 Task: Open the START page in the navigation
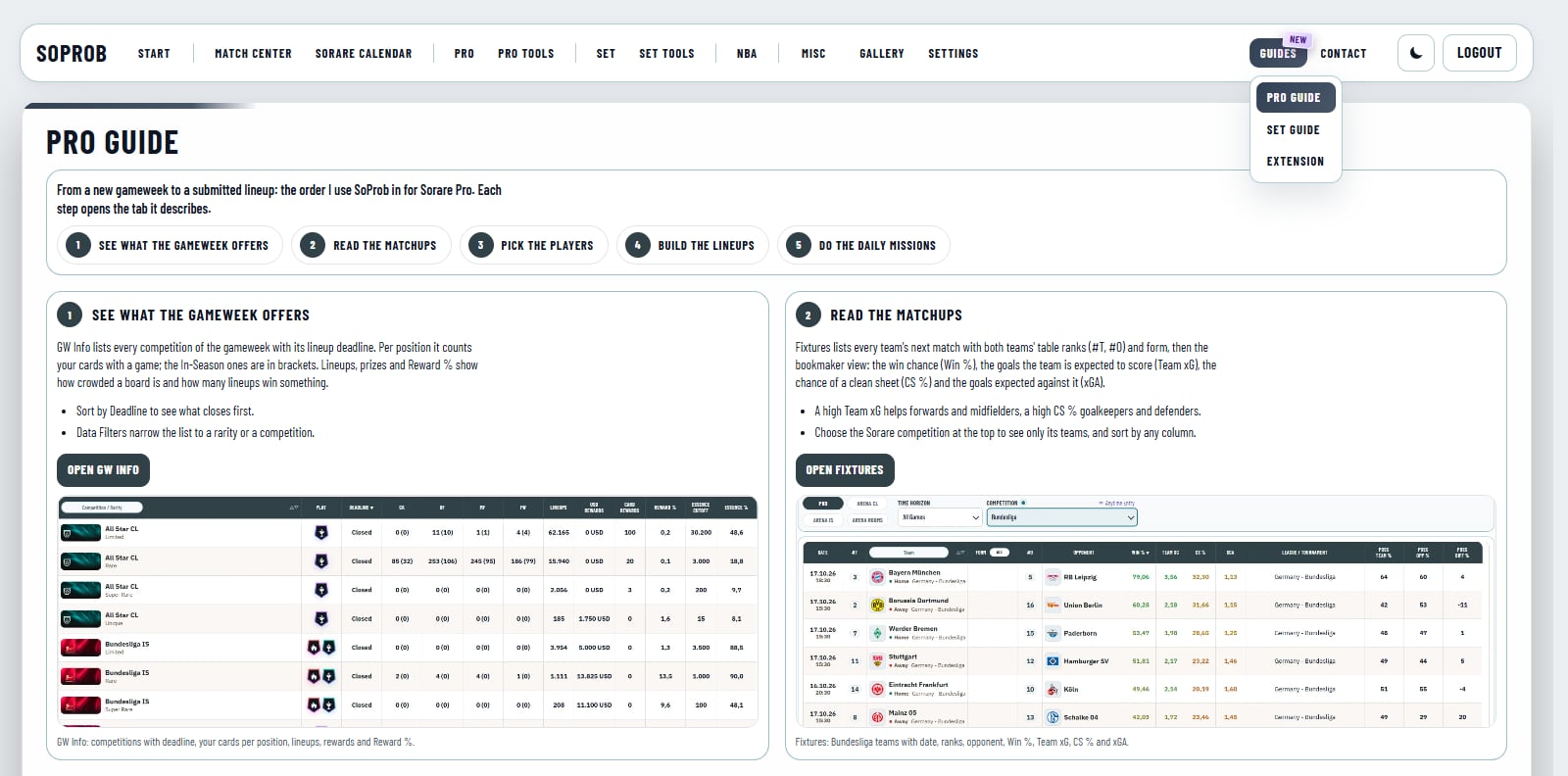154,53
